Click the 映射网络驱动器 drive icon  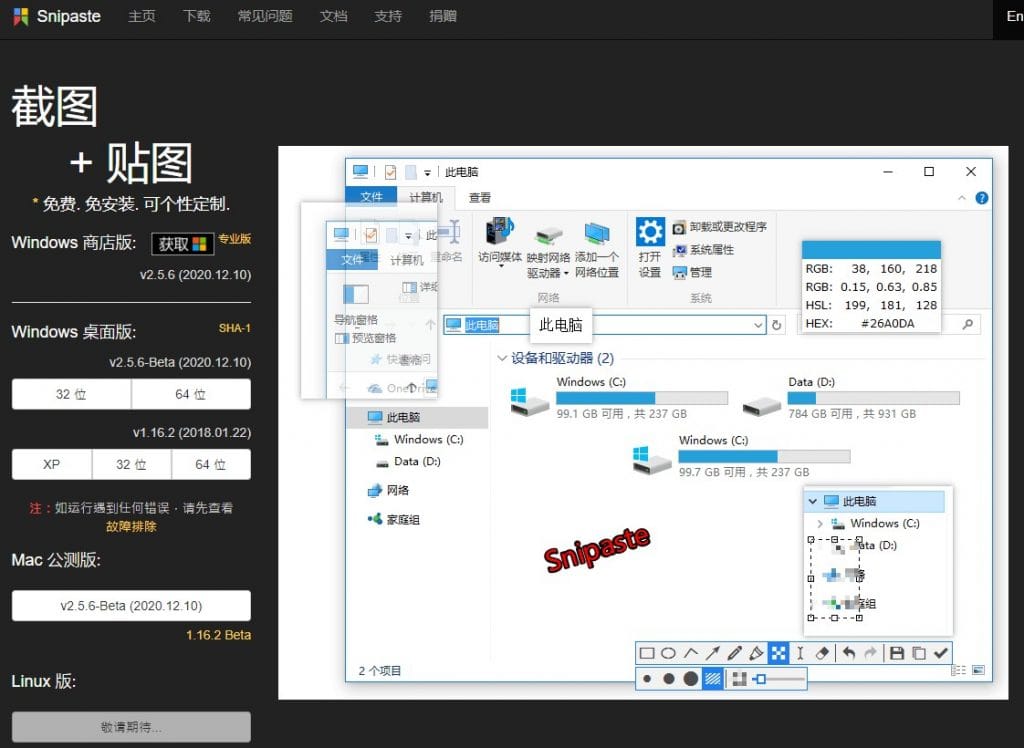tap(549, 236)
